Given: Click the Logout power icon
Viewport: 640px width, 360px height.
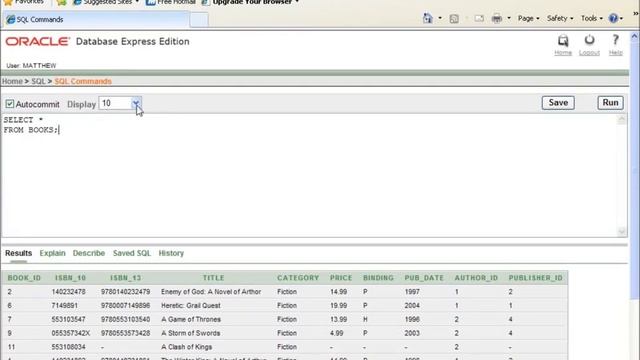Looking at the screenshot, I should (x=589, y=40).
